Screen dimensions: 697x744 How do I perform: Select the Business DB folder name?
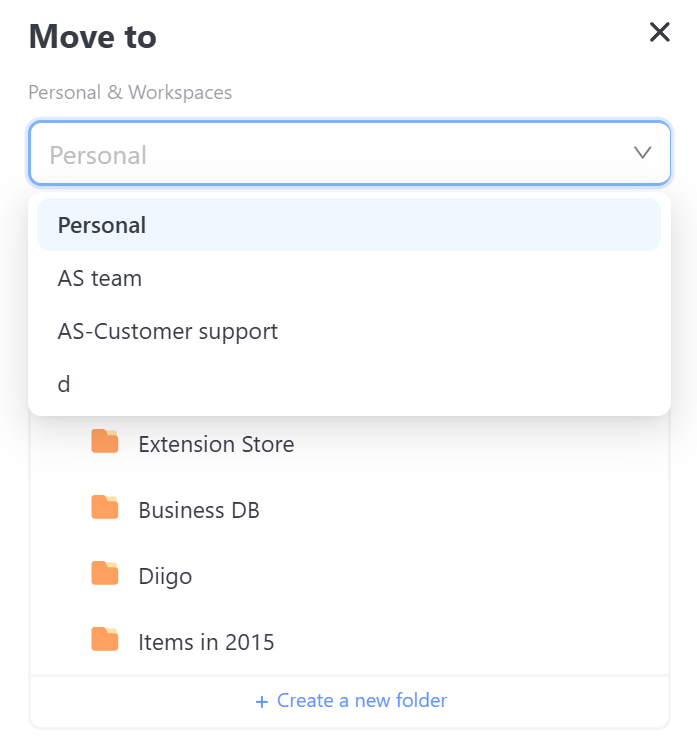pos(199,510)
